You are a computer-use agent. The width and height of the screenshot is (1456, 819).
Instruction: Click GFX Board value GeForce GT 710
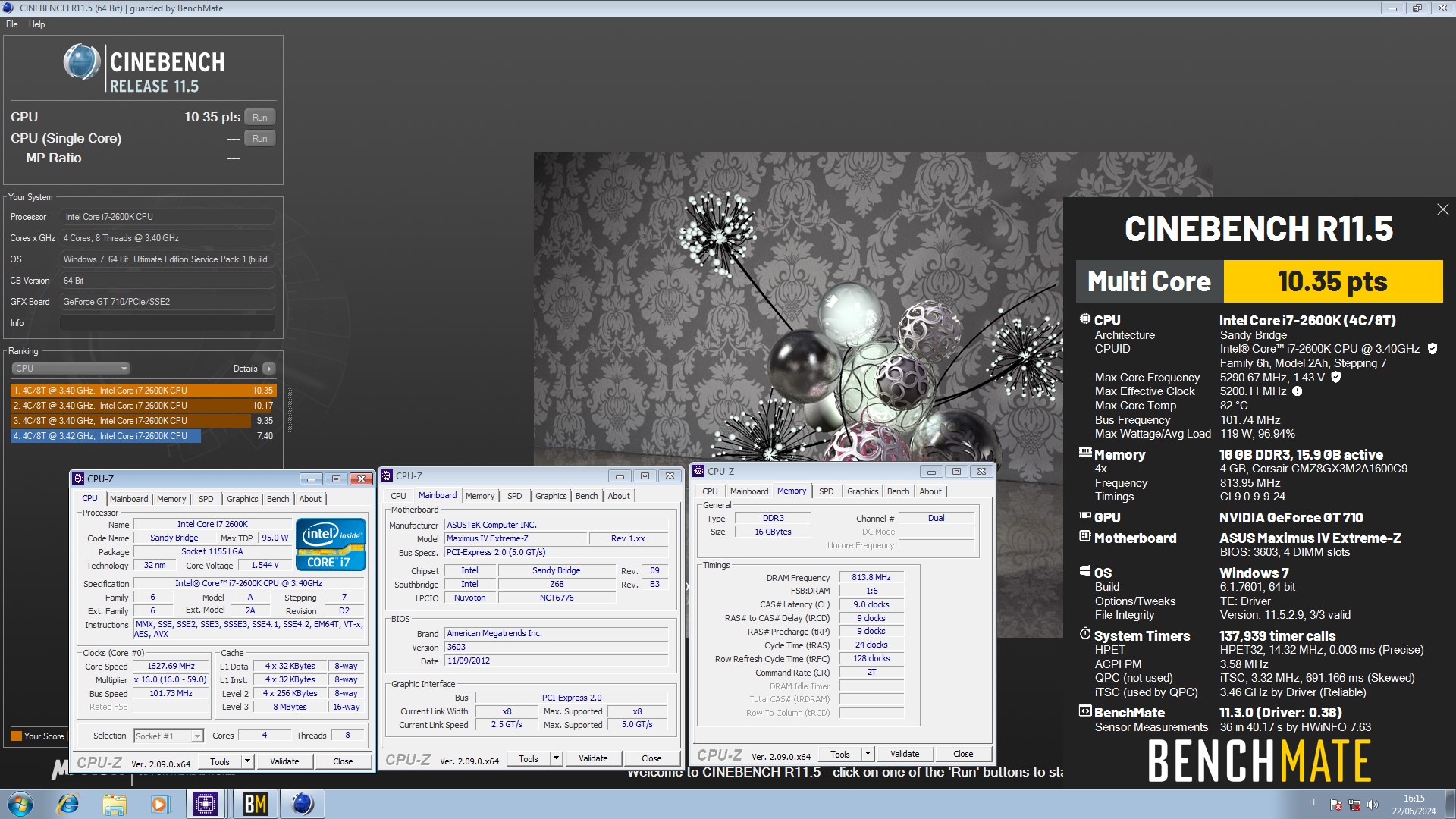coord(167,302)
